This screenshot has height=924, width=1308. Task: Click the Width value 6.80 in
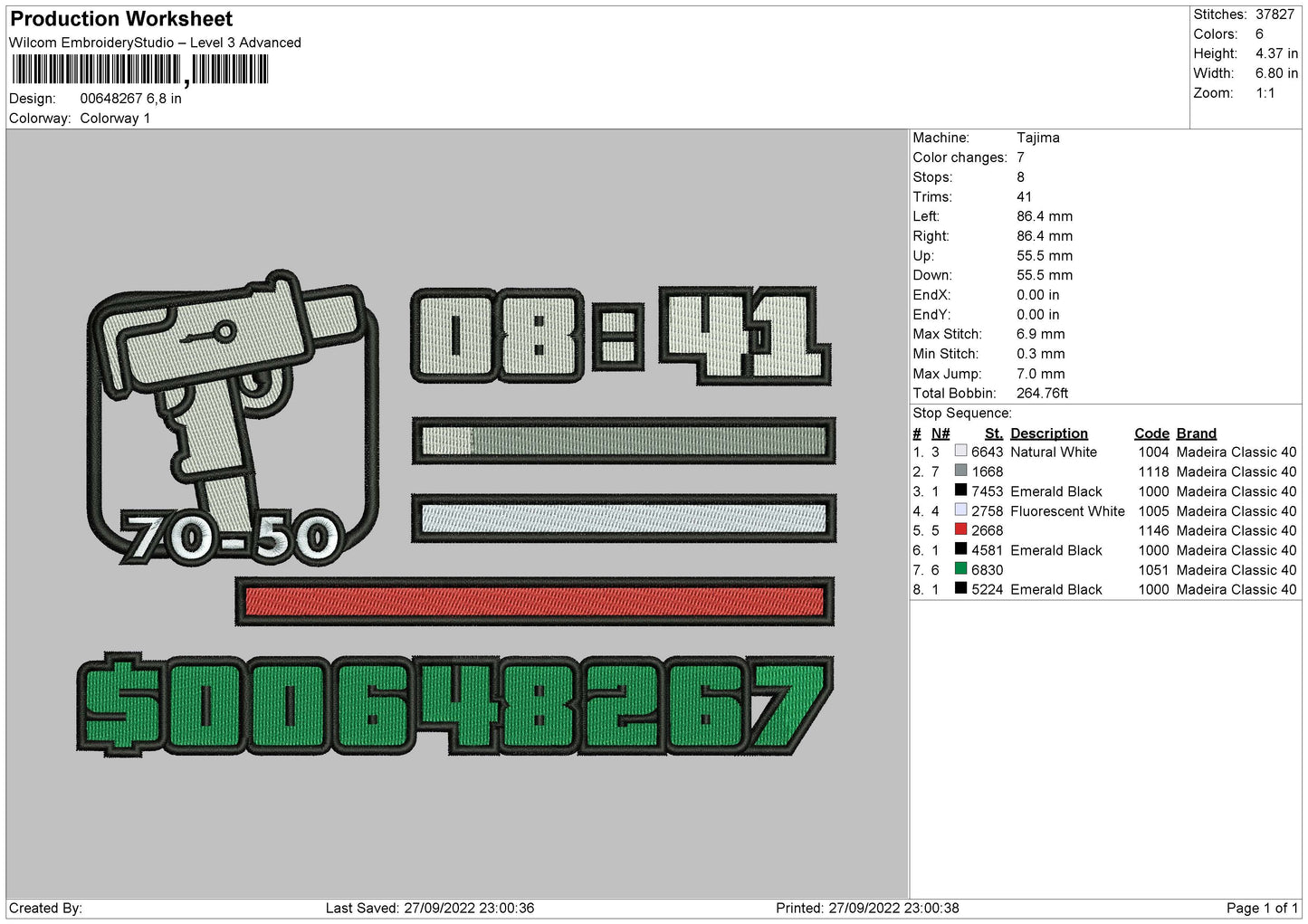(1276, 73)
